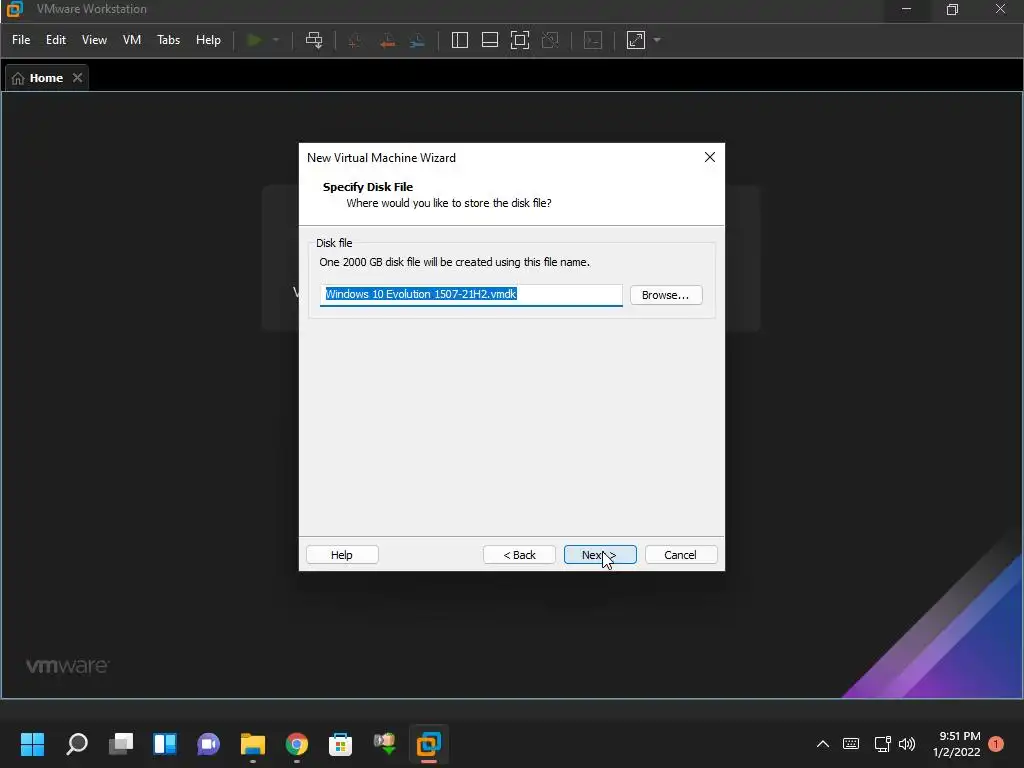Open the Windows Start menu
The height and width of the screenshot is (768, 1024).
[x=33, y=744]
